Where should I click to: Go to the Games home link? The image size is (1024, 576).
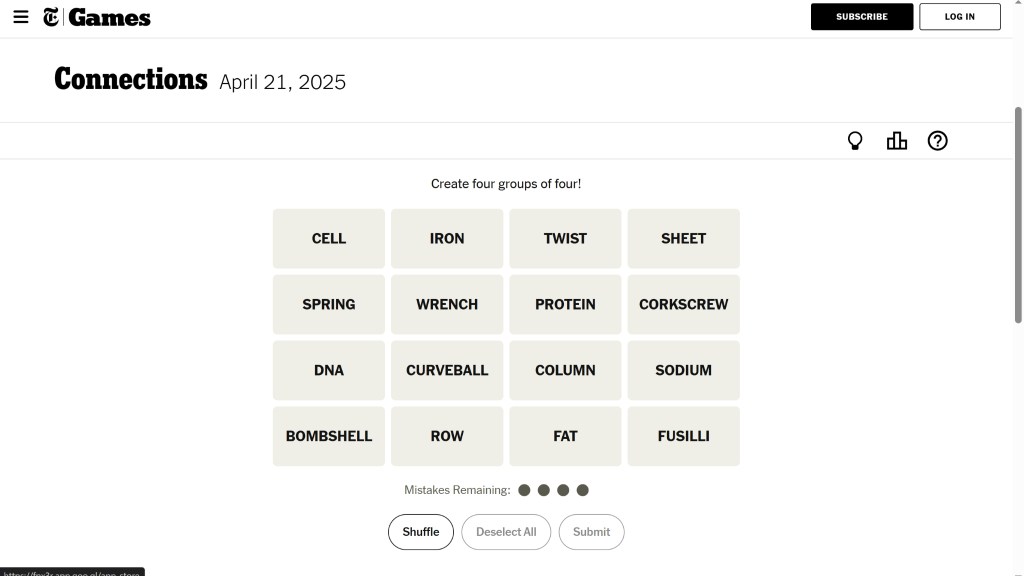tap(110, 17)
